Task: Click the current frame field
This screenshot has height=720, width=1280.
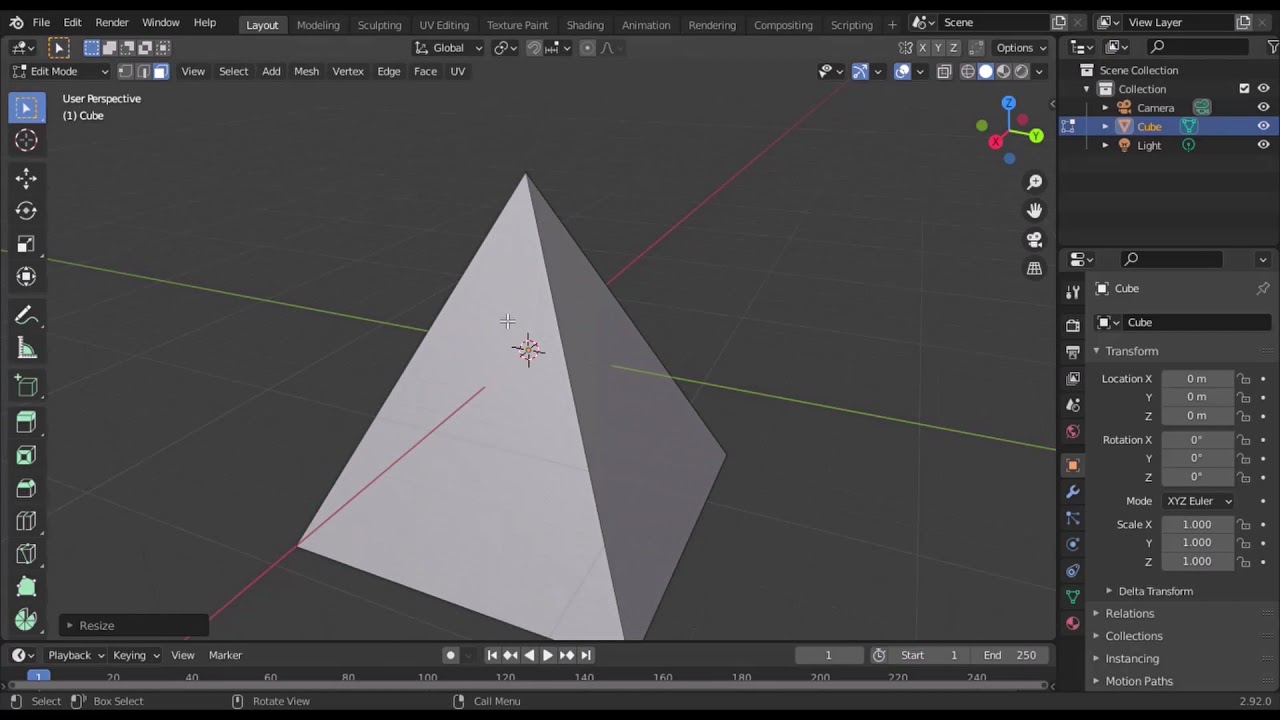Action: (x=828, y=655)
